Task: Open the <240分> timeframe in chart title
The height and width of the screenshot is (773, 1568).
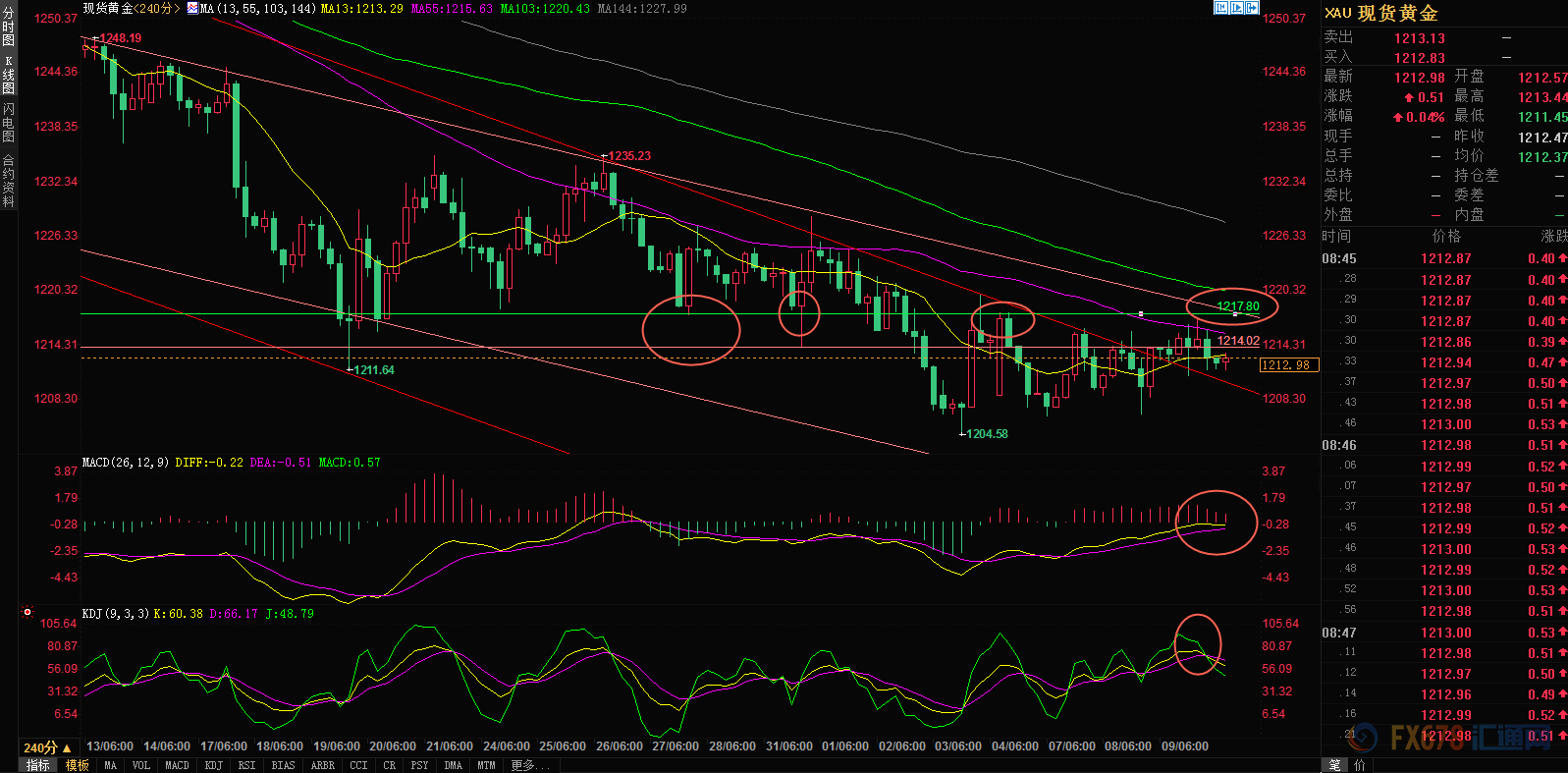Action: 156,8
